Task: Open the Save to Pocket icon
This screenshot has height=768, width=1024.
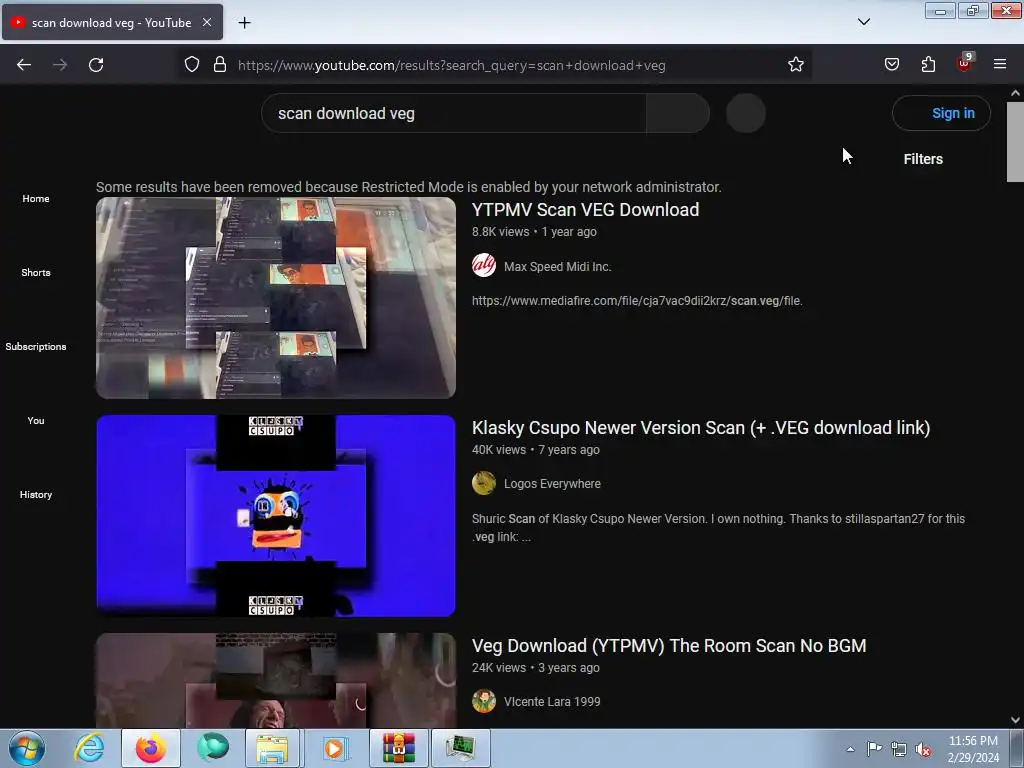Action: click(x=891, y=64)
